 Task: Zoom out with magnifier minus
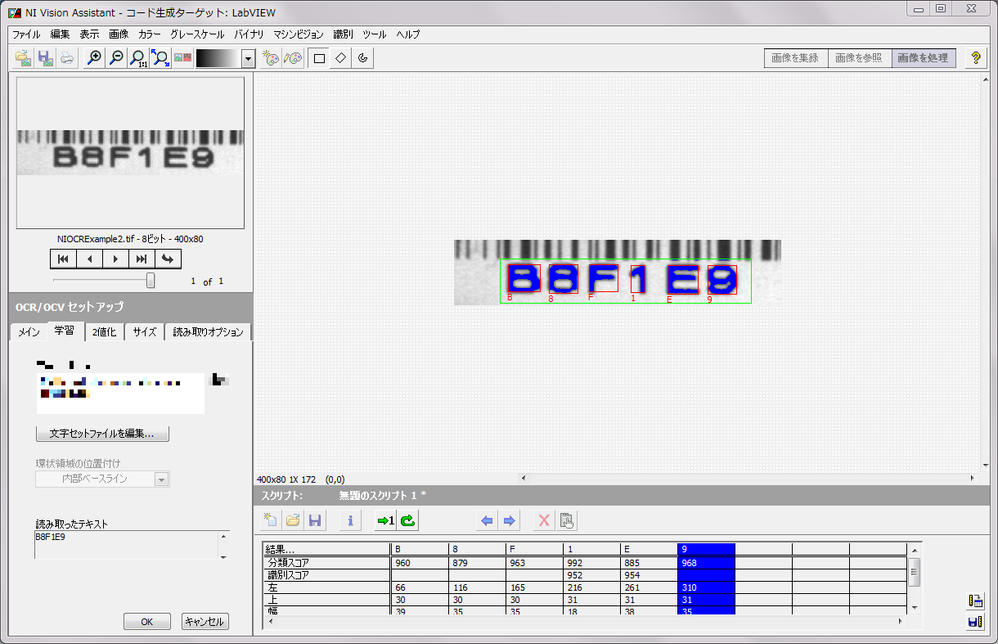click(116, 58)
